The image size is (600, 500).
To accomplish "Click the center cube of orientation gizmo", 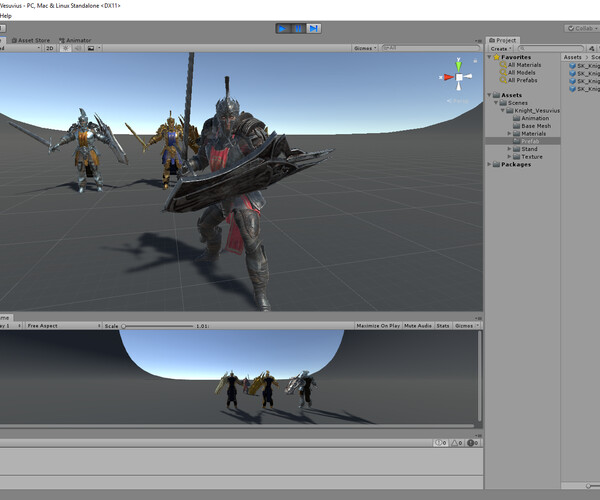I will pyautogui.click(x=459, y=77).
